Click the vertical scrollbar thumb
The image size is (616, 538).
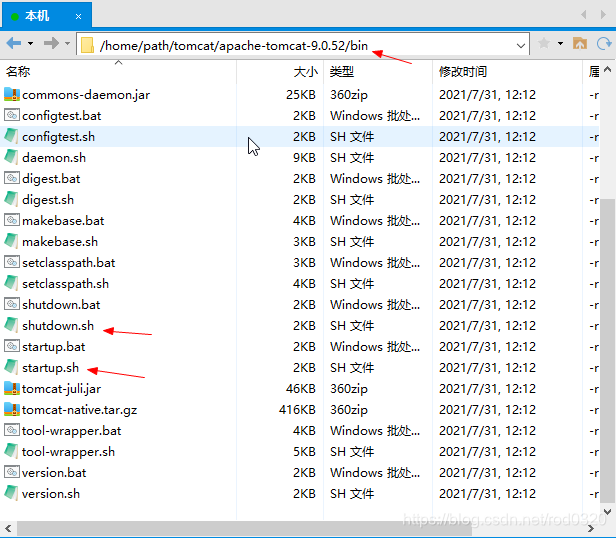(607, 350)
